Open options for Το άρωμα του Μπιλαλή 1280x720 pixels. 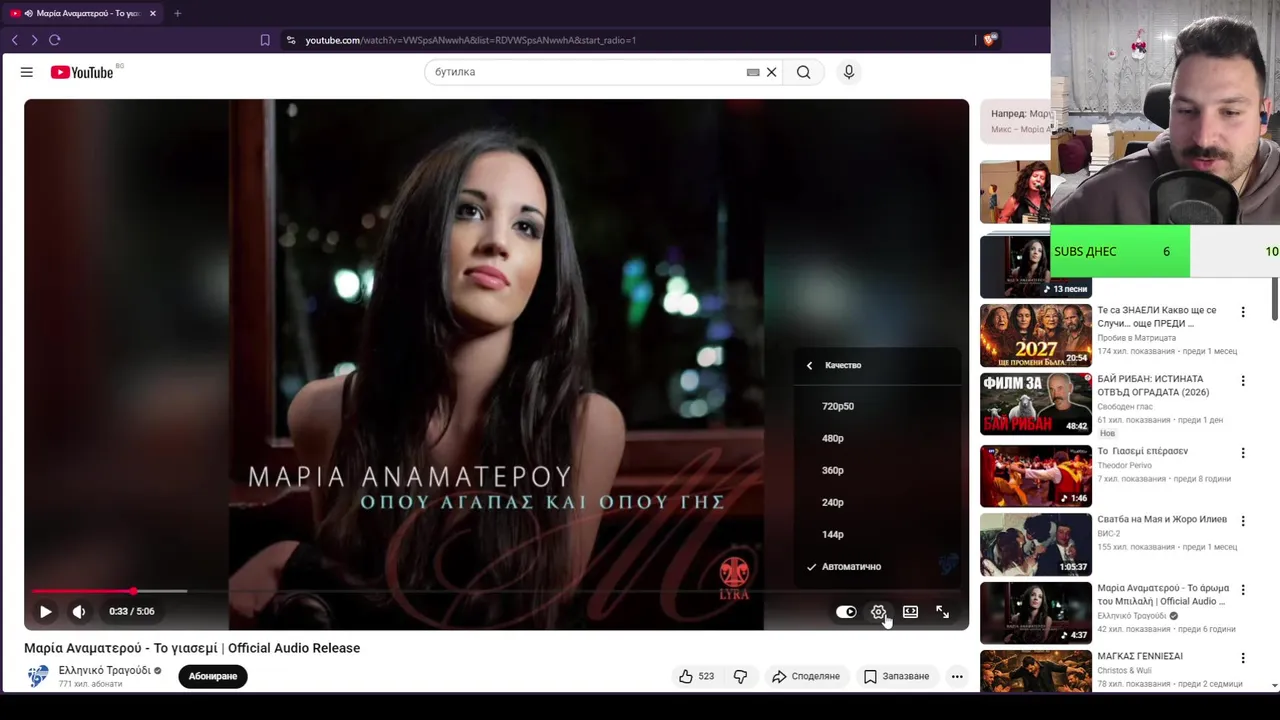(1243, 590)
